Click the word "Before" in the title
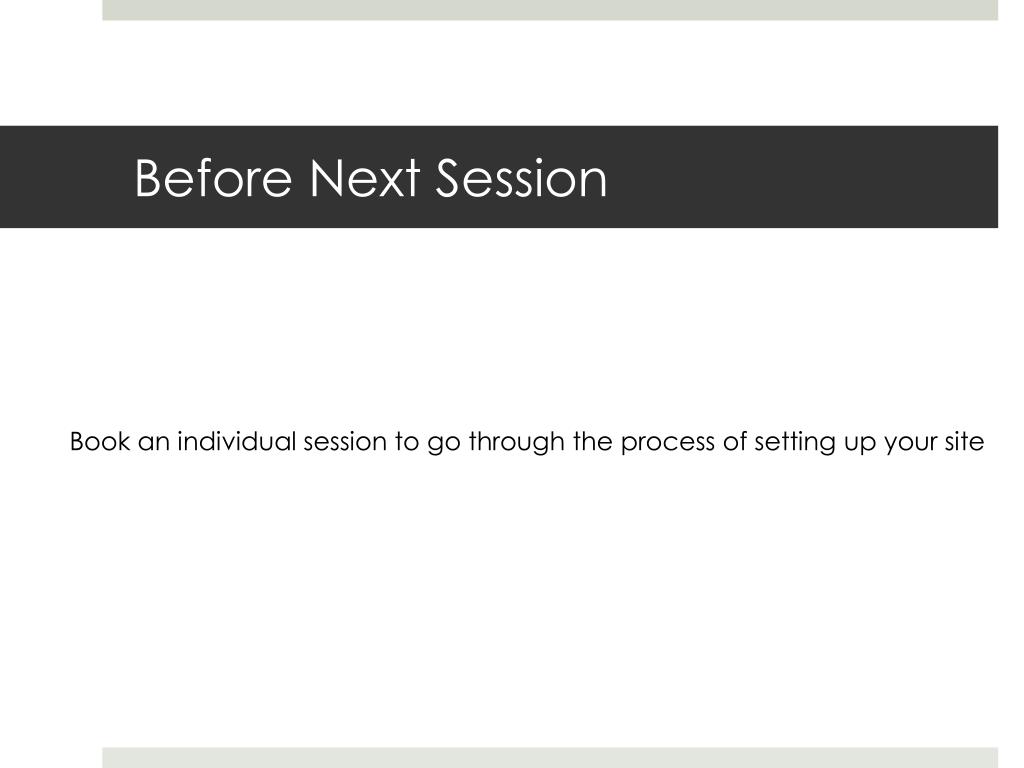The width and height of the screenshot is (1024, 768). click(214, 178)
